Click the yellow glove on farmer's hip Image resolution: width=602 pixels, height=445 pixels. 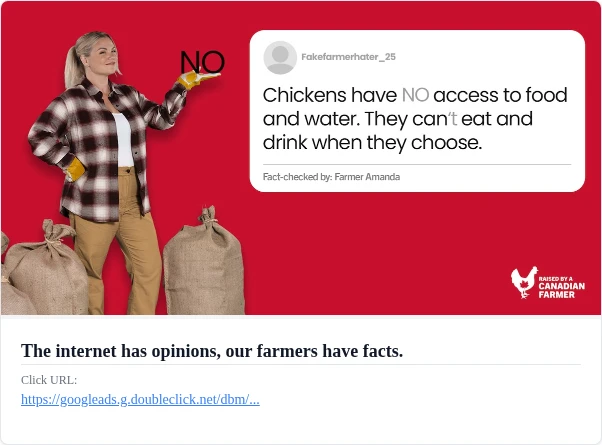coord(75,169)
